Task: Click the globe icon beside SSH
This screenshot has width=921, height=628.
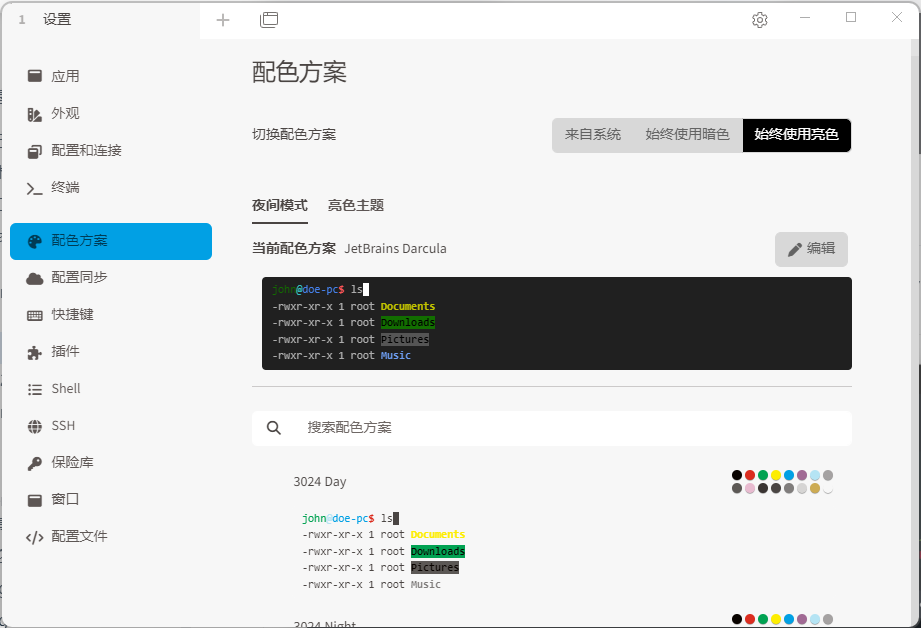Action: 35,426
